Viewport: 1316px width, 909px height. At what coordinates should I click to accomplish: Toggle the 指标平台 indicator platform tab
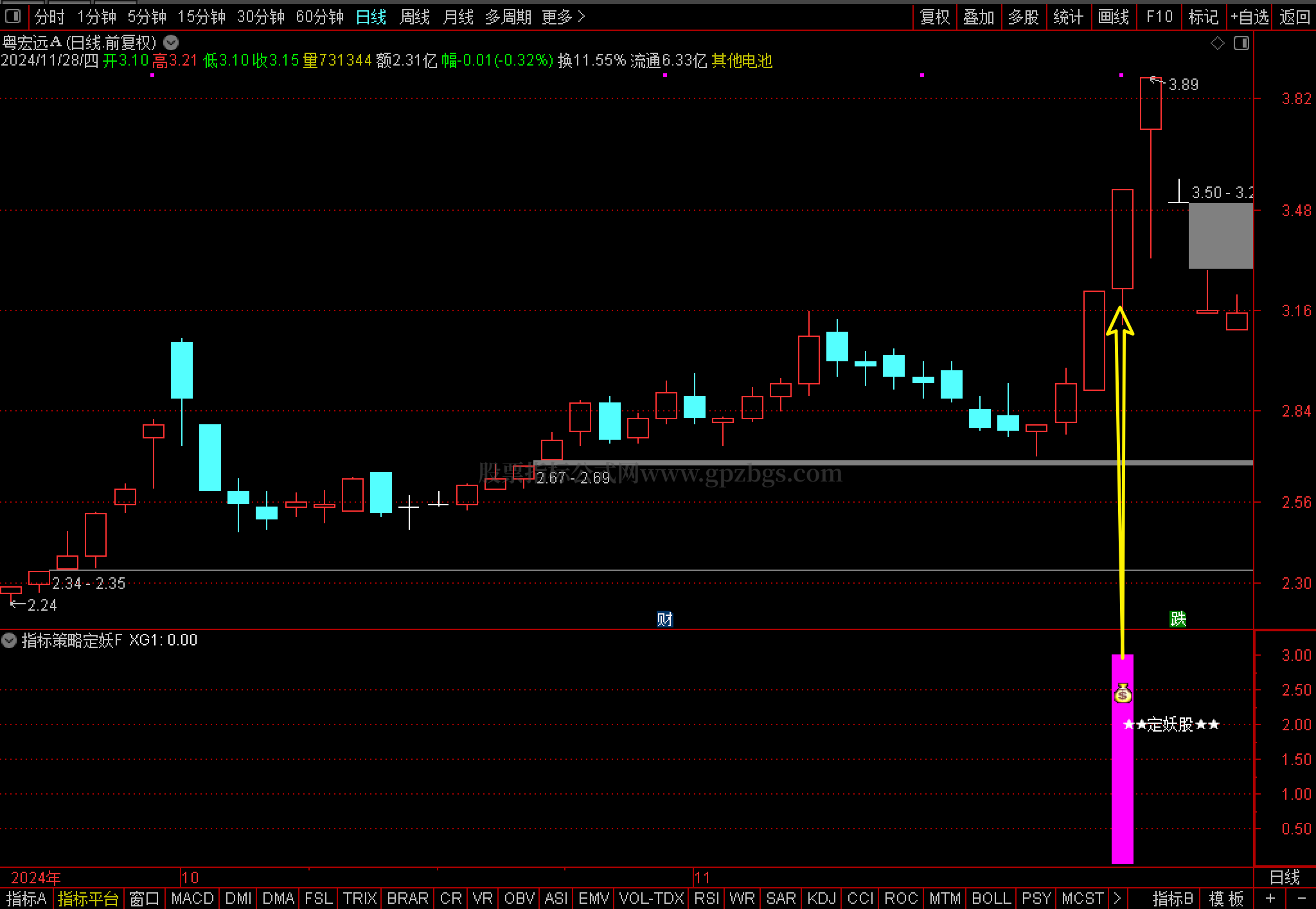pos(88,898)
